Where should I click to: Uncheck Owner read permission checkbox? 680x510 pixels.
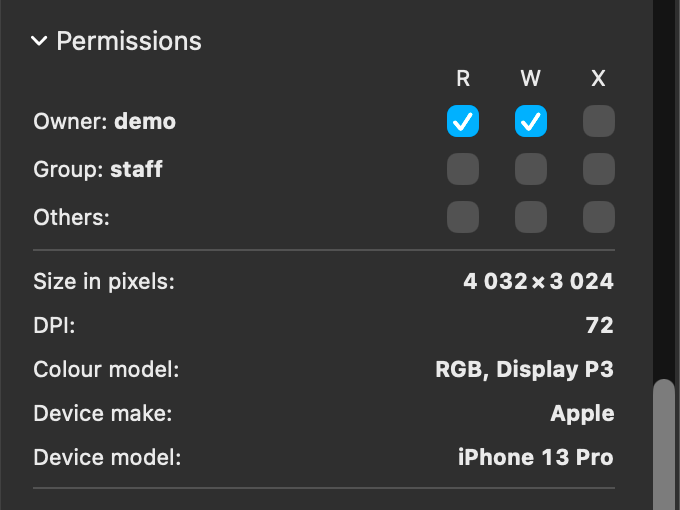(x=463, y=122)
